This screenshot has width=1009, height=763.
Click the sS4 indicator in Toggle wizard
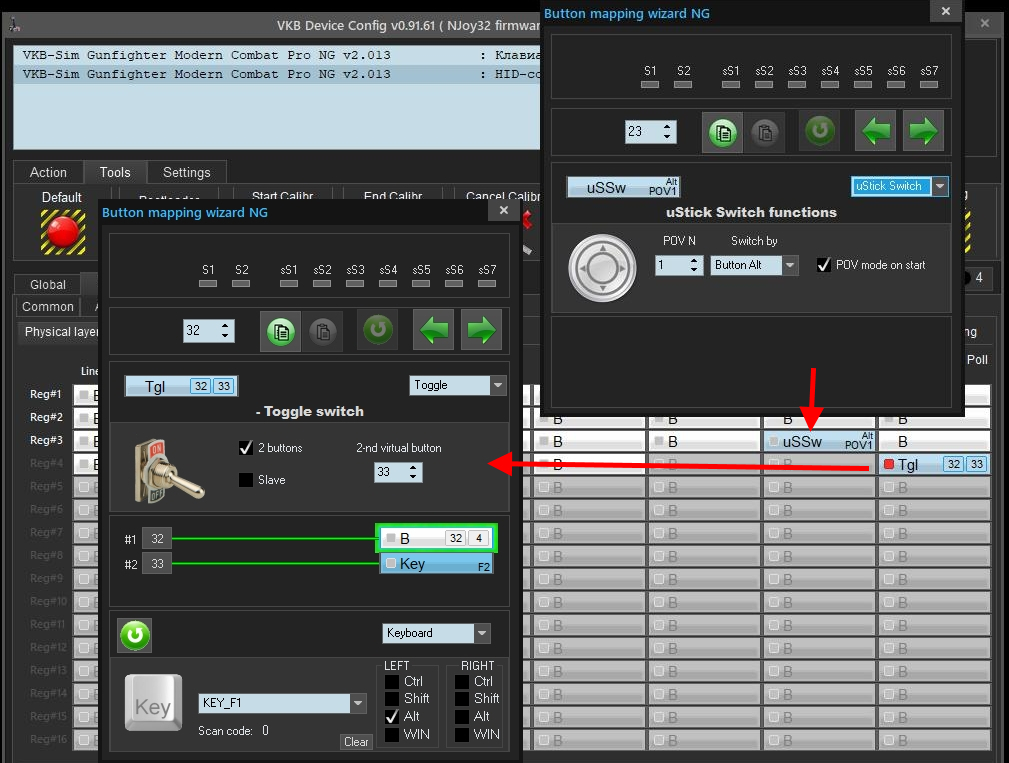388,283
